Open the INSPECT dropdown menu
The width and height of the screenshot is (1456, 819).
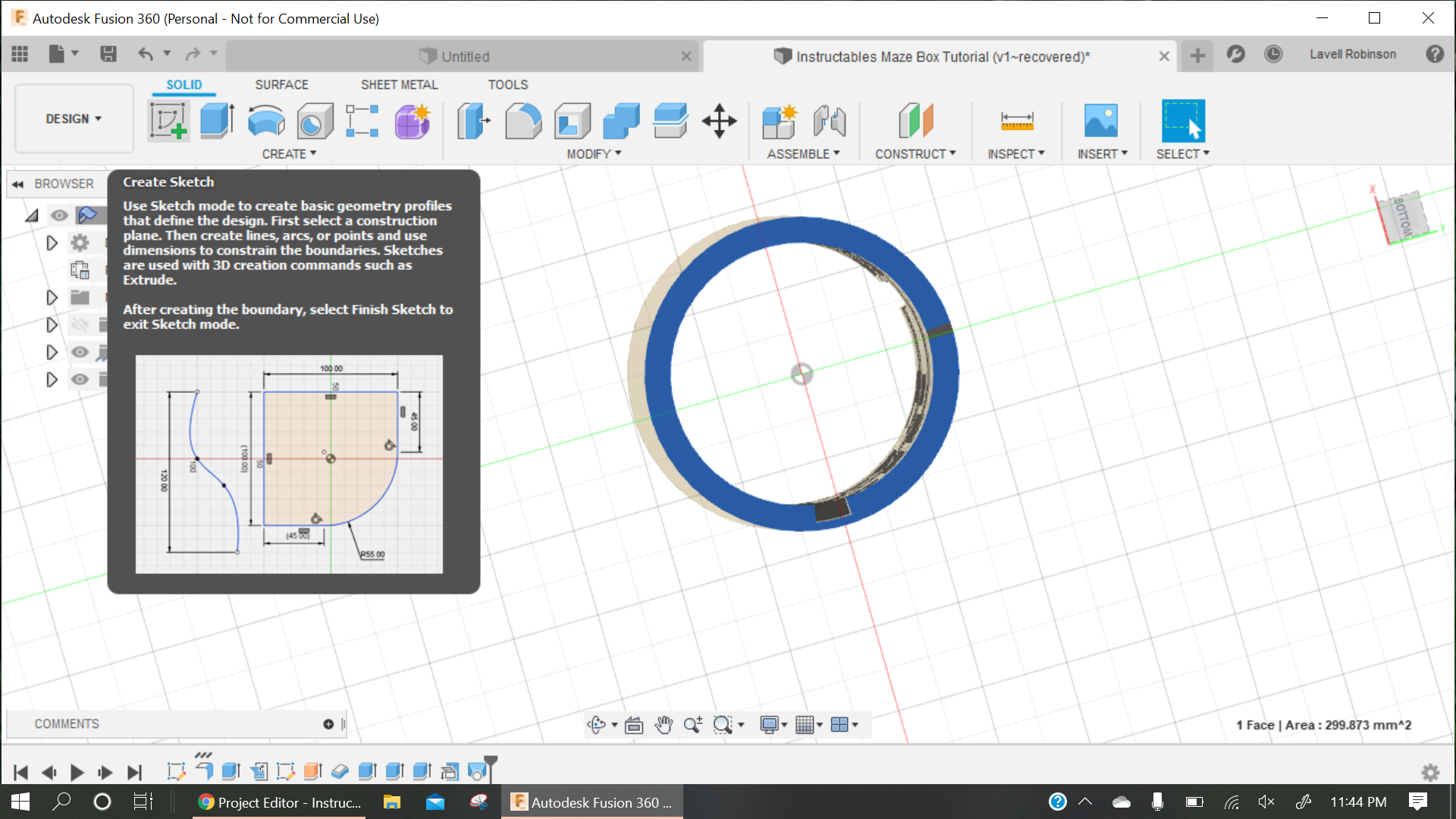(1016, 154)
